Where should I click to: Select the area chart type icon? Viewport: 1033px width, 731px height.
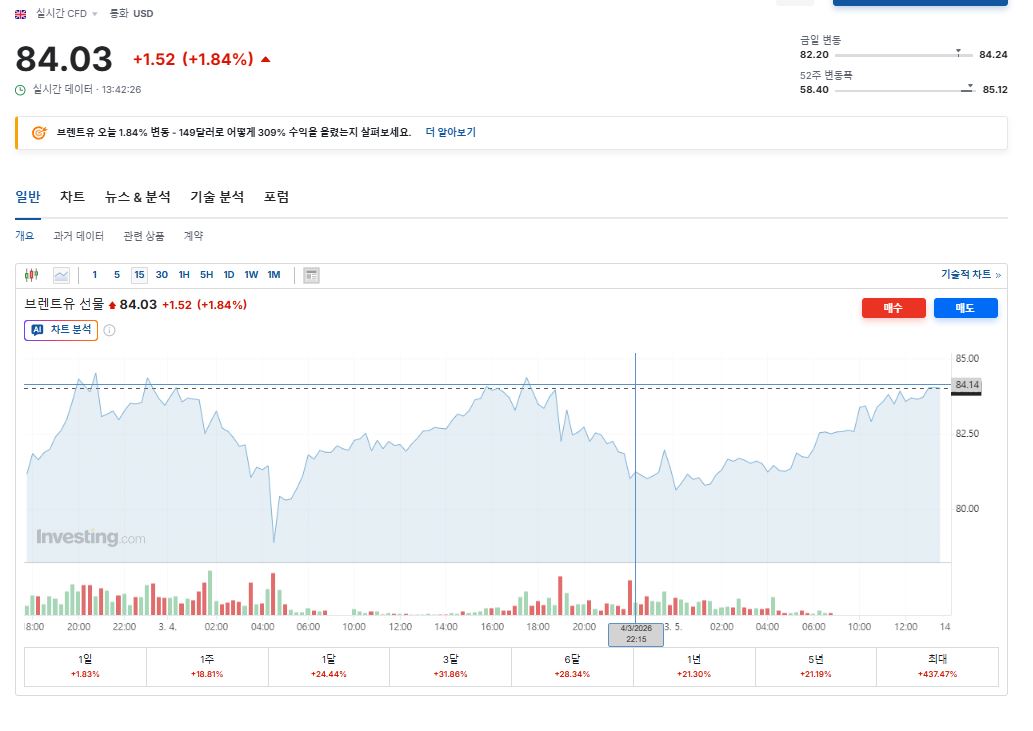tap(61, 275)
